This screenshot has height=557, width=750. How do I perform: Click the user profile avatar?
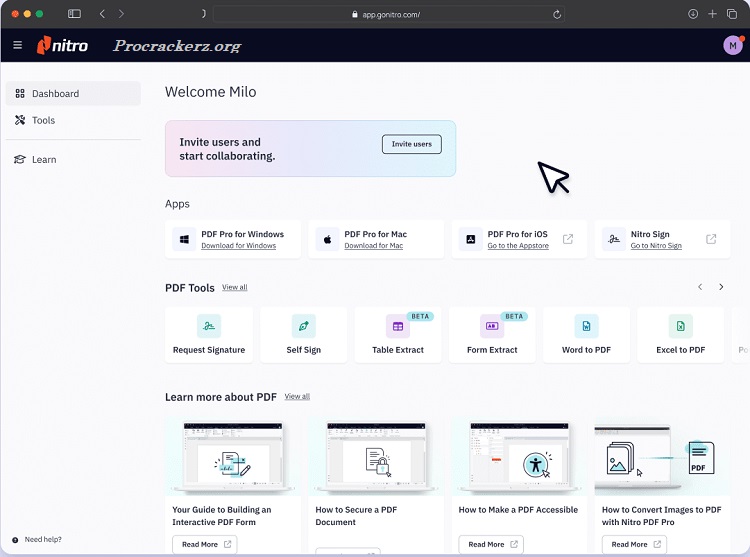[x=732, y=45]
